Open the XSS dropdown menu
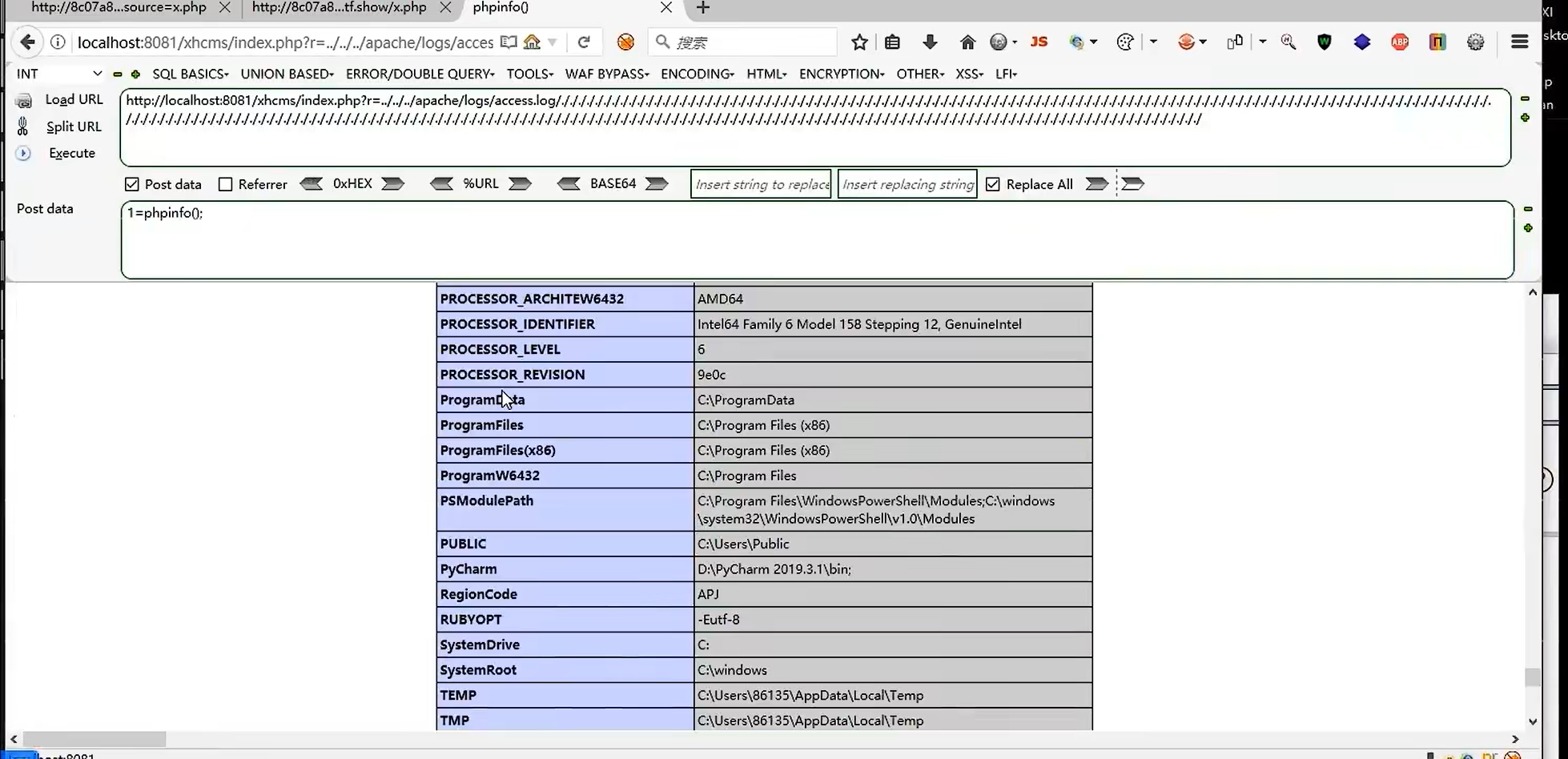The height and width of the screenshot is (759, 1568). 969,74
